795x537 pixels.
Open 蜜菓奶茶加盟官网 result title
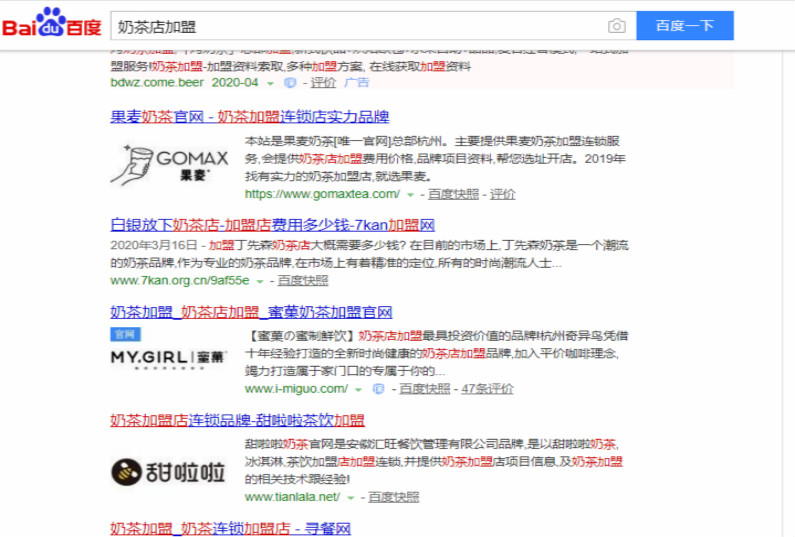(x=251, y=312)
